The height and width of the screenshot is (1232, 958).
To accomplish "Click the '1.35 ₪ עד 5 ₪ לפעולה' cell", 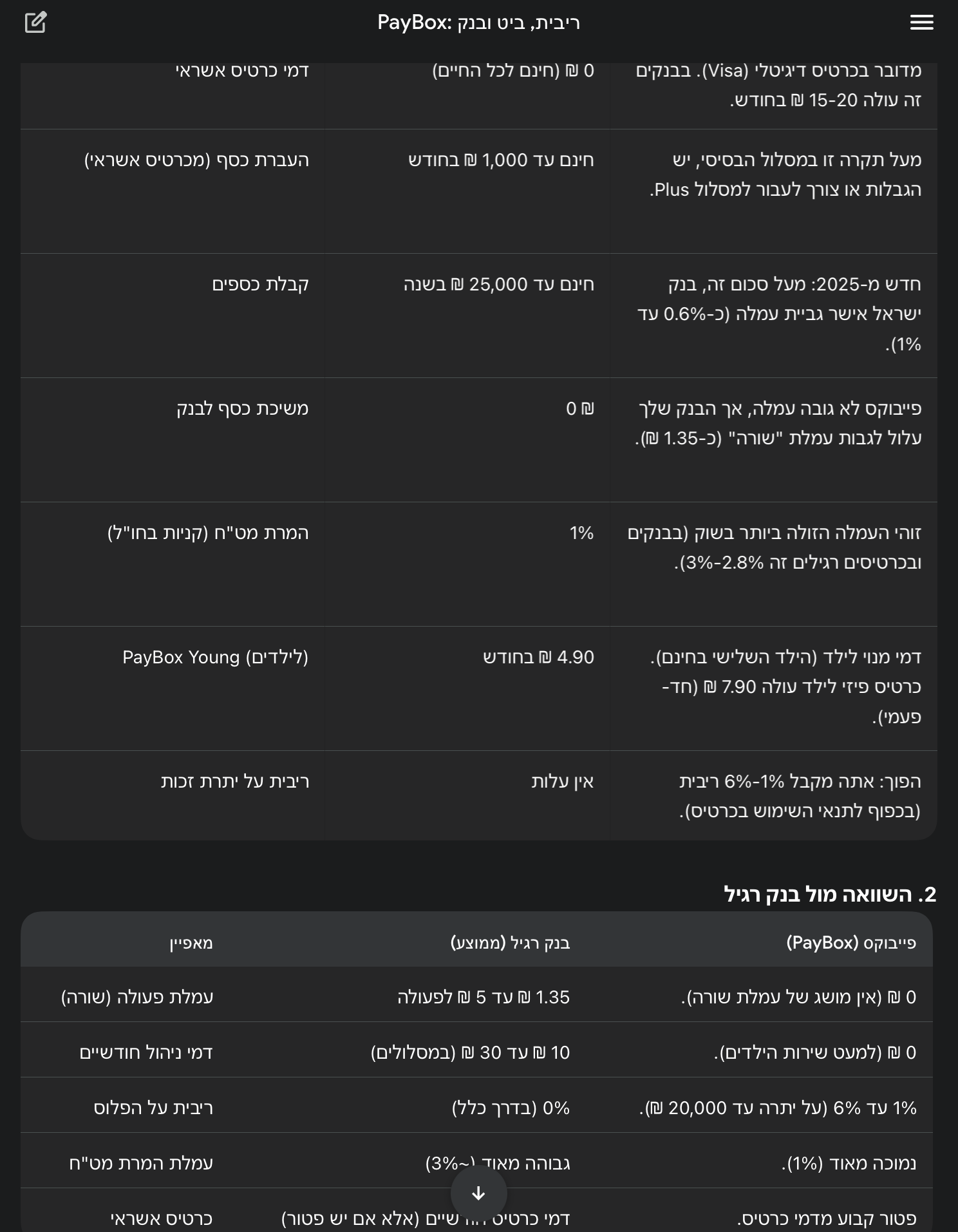I will tap(484, 997).
